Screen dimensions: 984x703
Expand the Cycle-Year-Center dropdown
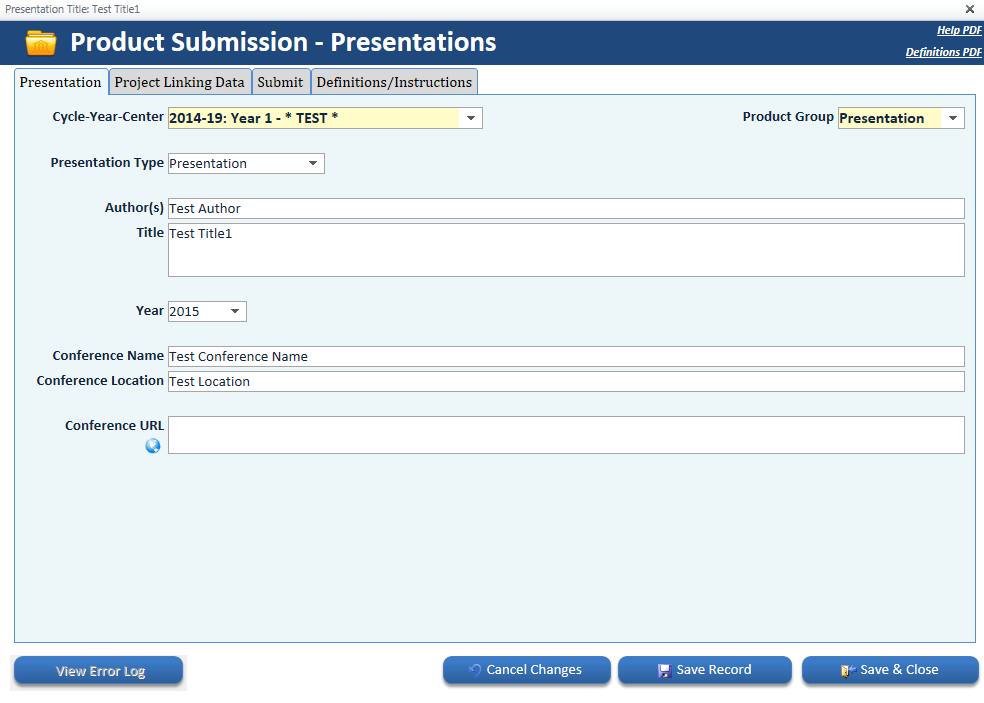(471, 118)
